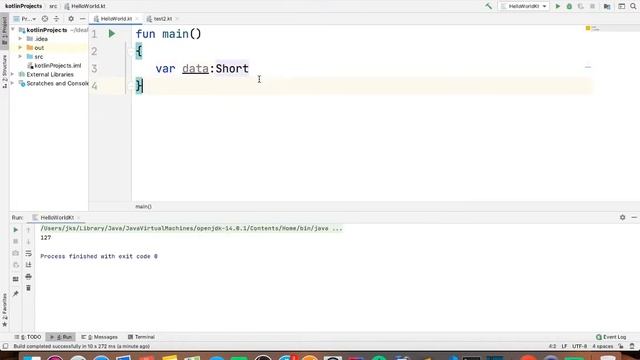Click the Run tool window button
The width and height of the screenshot is (640, 360).
(x=60, y=337)
